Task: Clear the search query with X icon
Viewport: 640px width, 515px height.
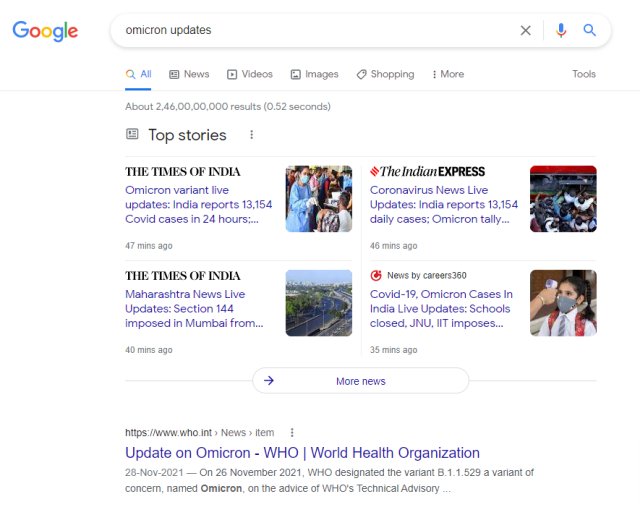Action: click(525, 30)
